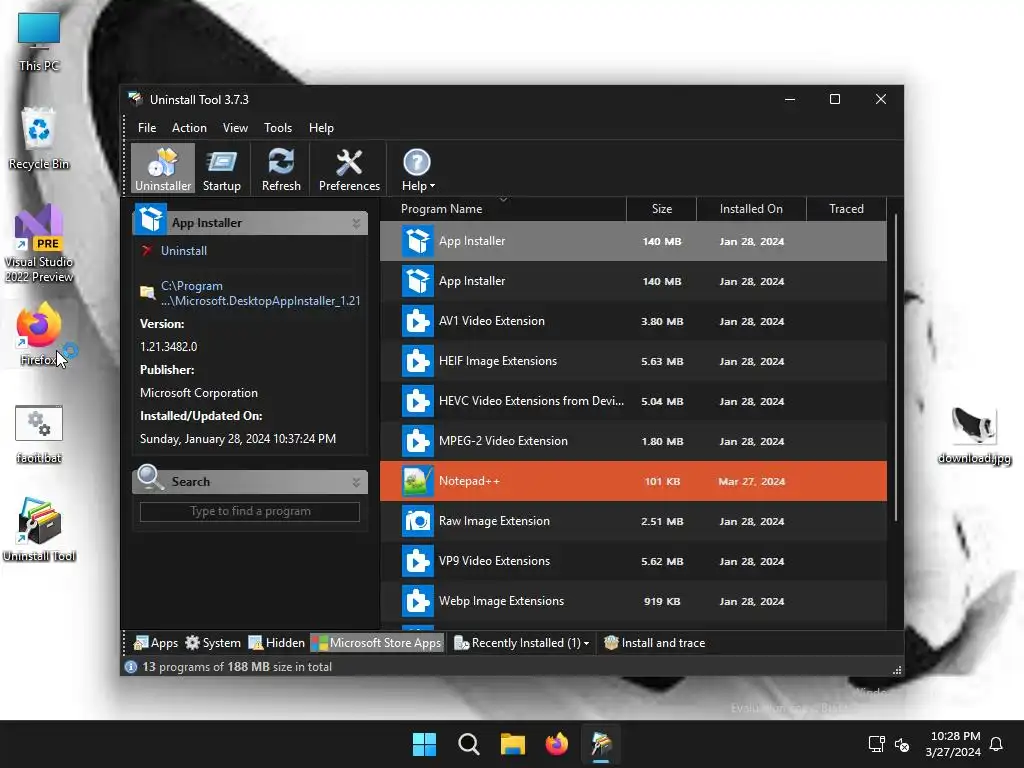Click 'MPEG-2 Video Extension' row text
The width and height of the screenshot is (1024, 768).
503,441
